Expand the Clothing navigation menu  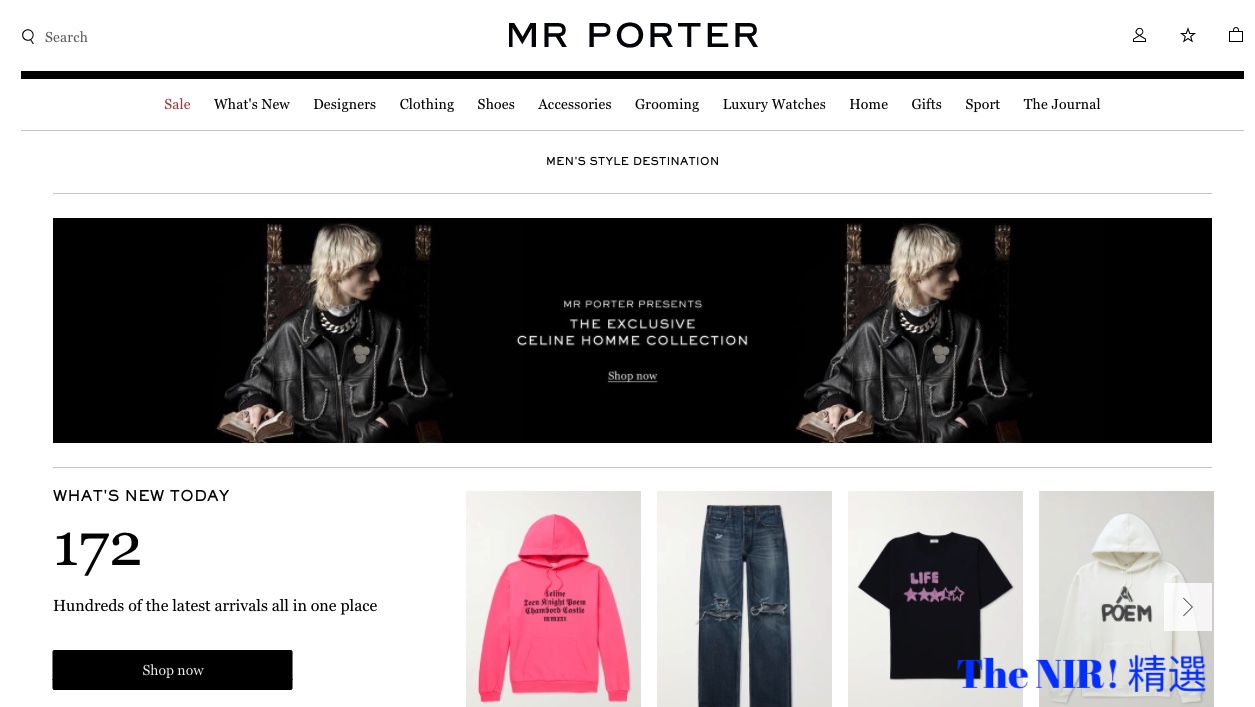(x=427, y=104)
